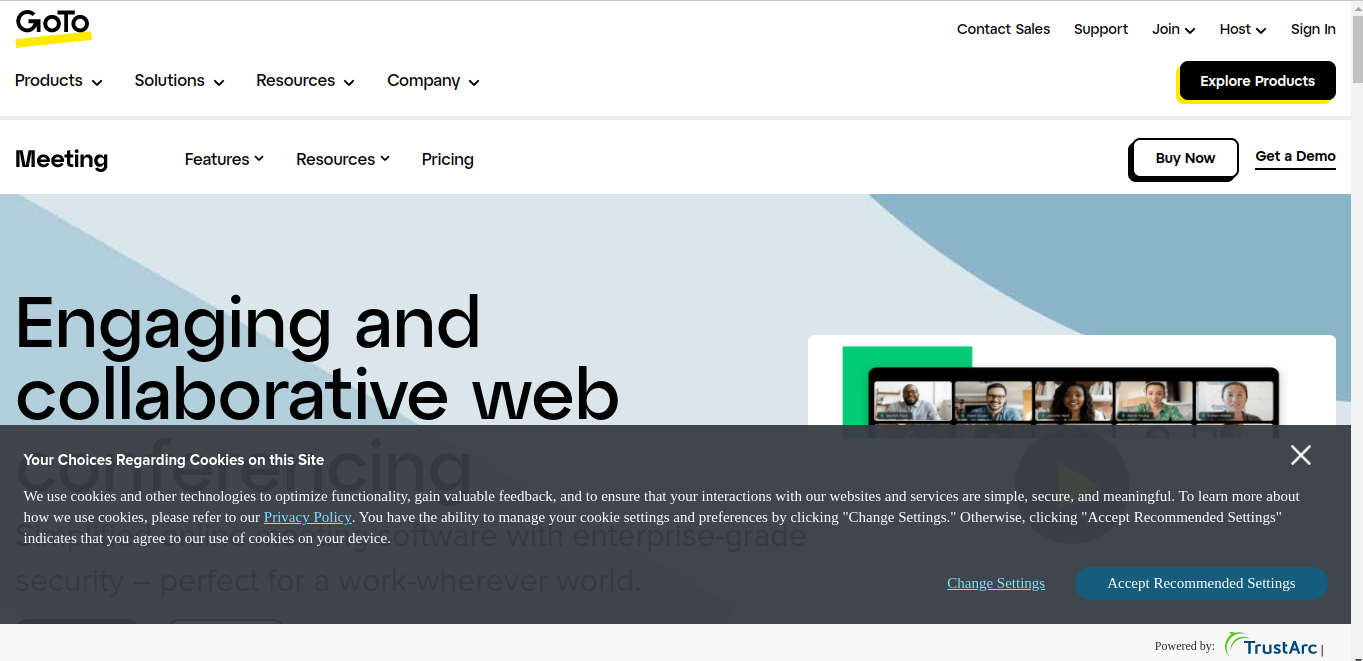Go to the Pricing page
Screen dimensions: 1363x661
coord(448,159)
